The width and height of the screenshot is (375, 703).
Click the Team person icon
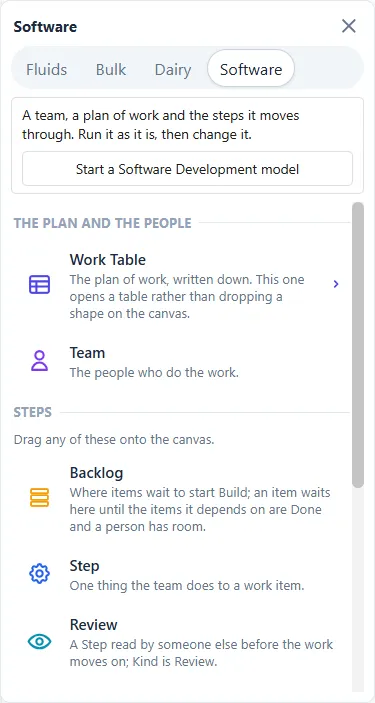(39, 360)
